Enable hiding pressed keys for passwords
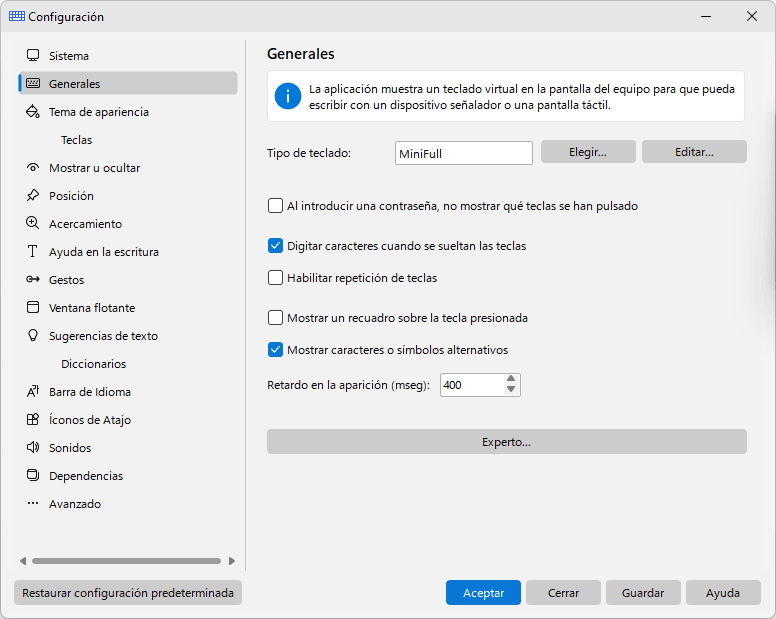 tap(275, 205)
